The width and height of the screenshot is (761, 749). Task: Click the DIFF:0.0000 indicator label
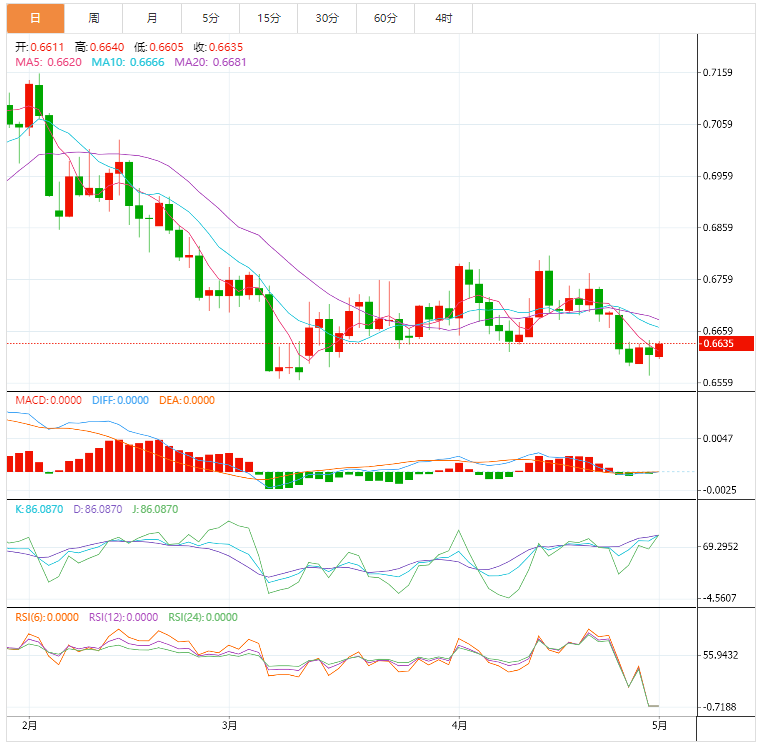pos(120,400)
